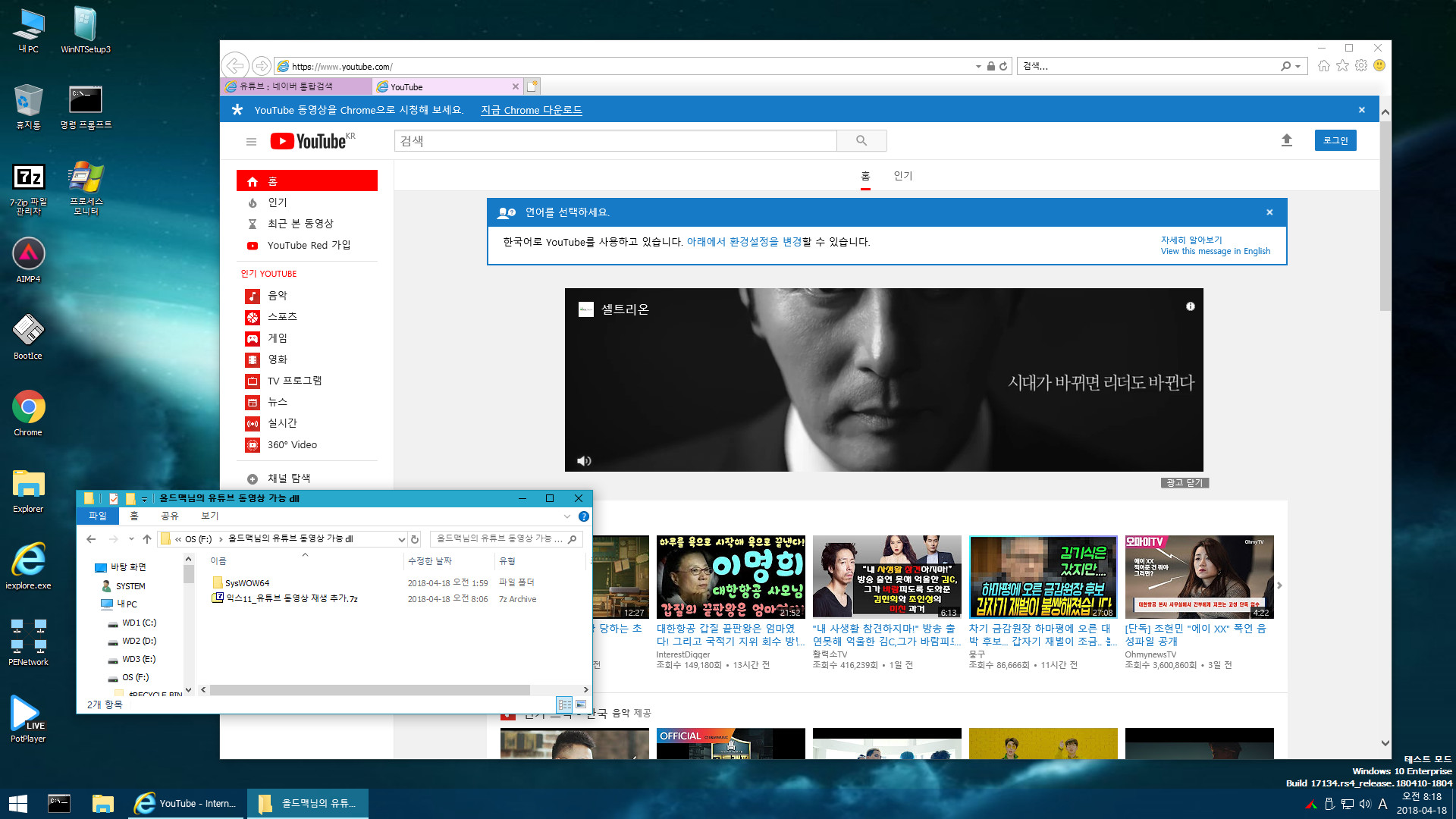Click the IE refresh icon
The image size is (1456, 819).
click(1003, 67)
